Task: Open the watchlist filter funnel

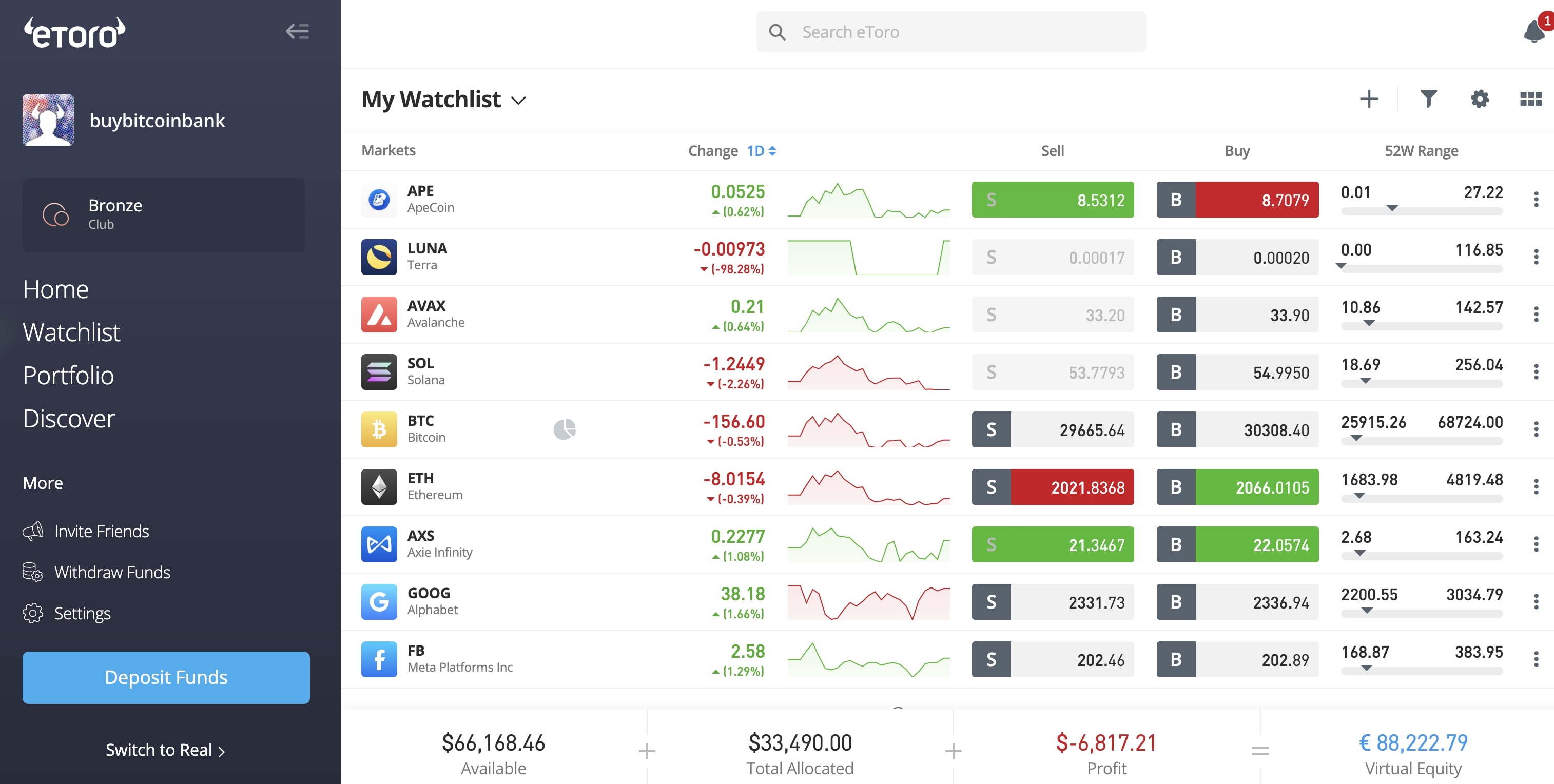Action: [x=1428, y=99]
